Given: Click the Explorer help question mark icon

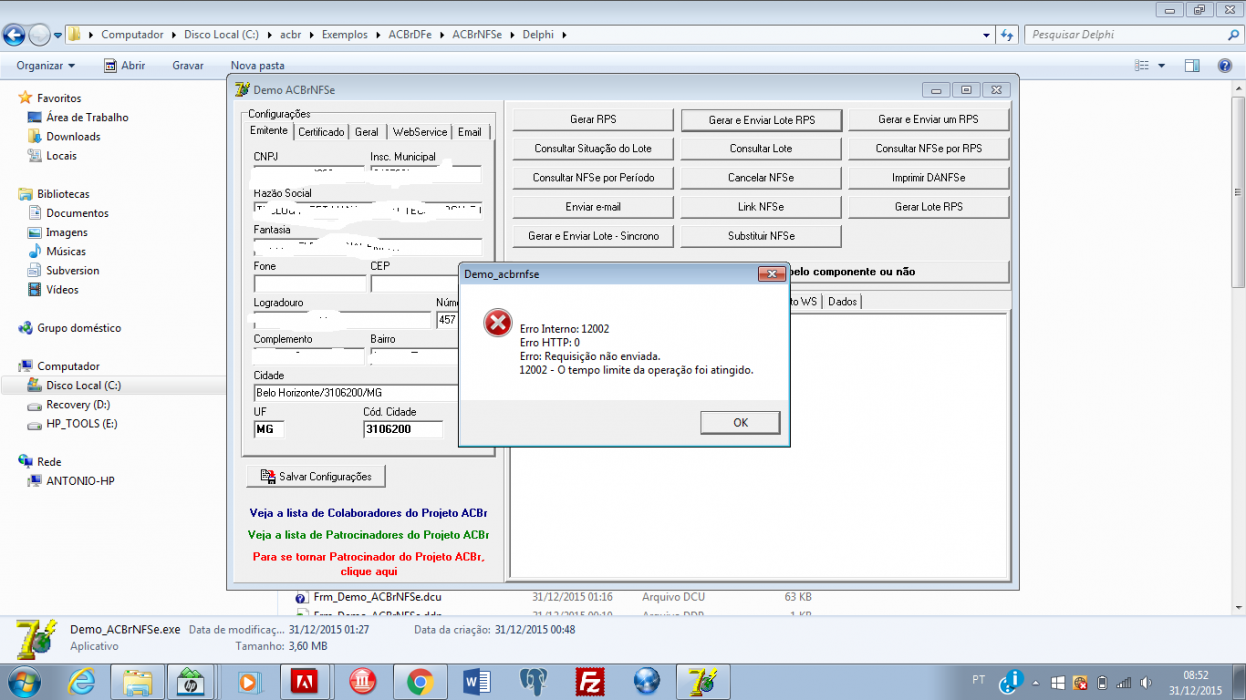Looking at the screenshot, I should 1225,66.
